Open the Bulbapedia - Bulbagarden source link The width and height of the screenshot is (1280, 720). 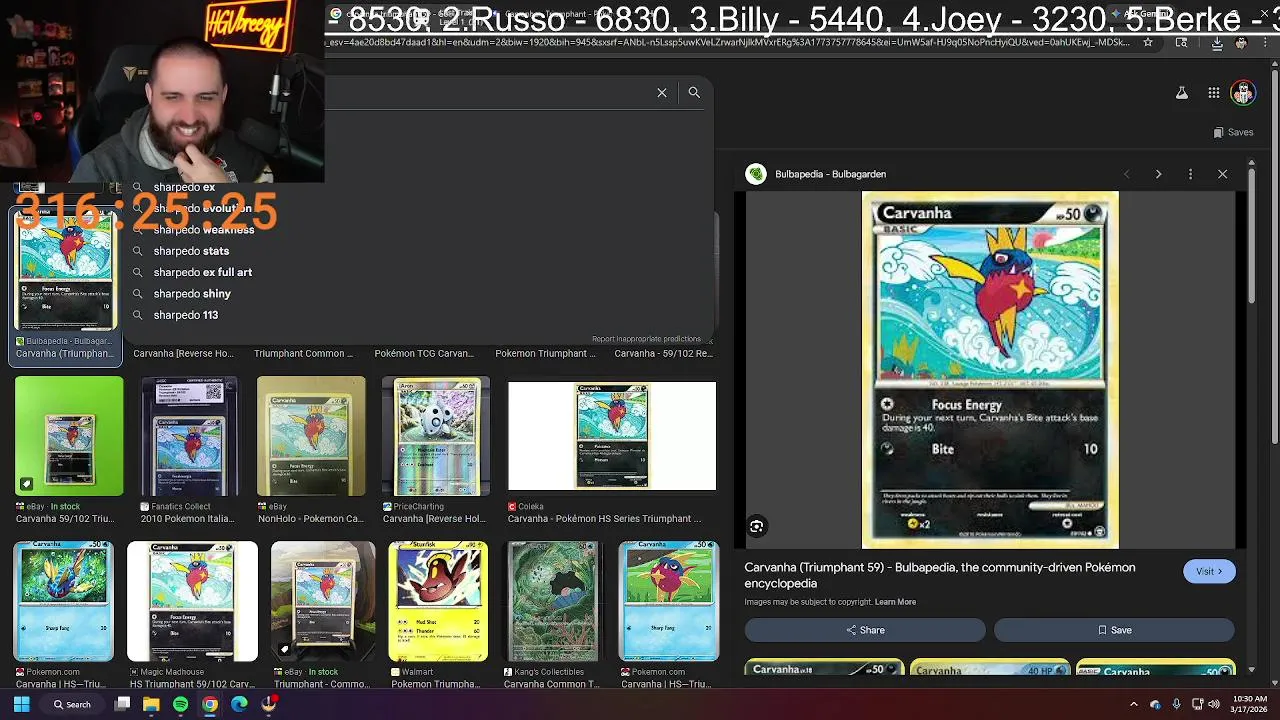point(830,174)
